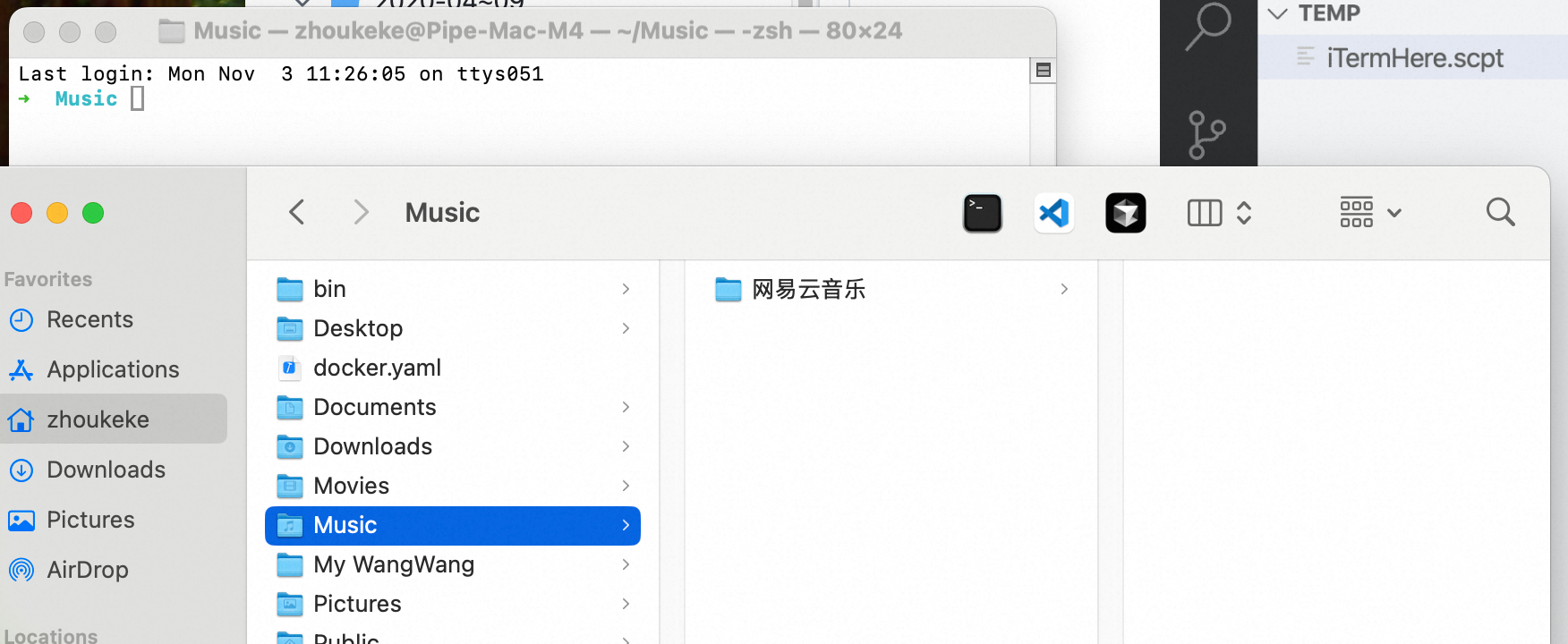Select the docker.yaml file

pos(377,368)
